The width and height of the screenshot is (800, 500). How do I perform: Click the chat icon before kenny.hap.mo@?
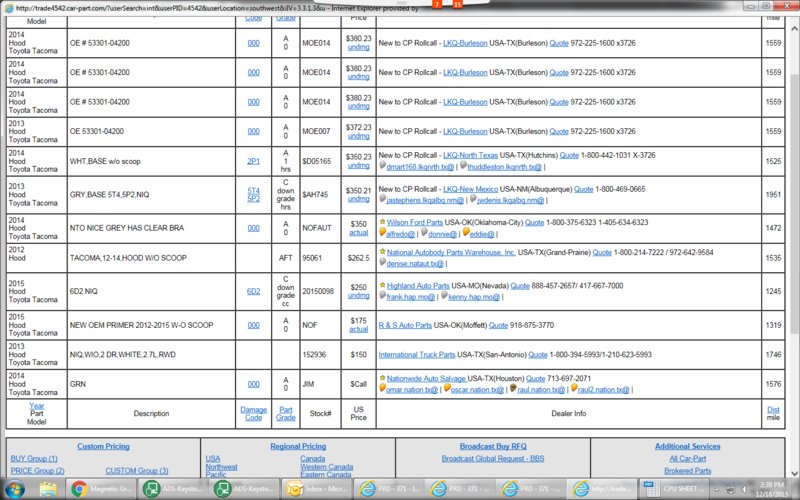pyautogui.click(x=444, y=295)
